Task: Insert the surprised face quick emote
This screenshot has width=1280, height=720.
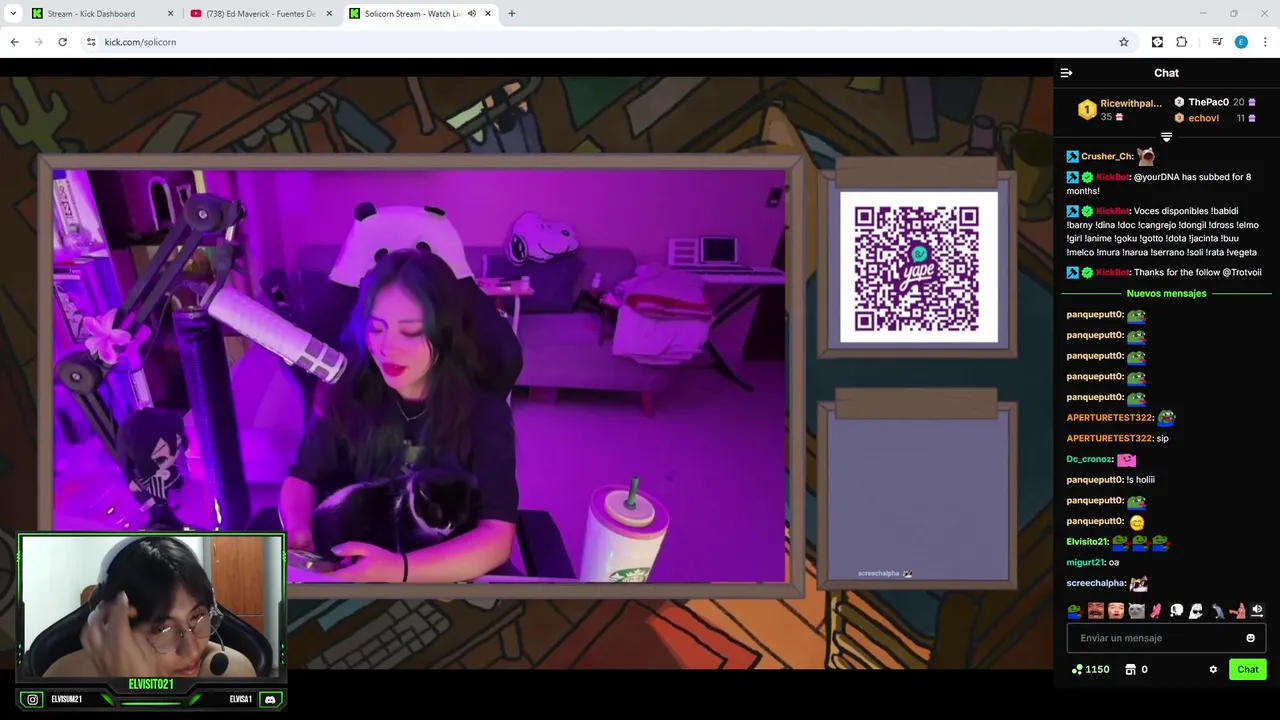Action: coord(1115,610)
